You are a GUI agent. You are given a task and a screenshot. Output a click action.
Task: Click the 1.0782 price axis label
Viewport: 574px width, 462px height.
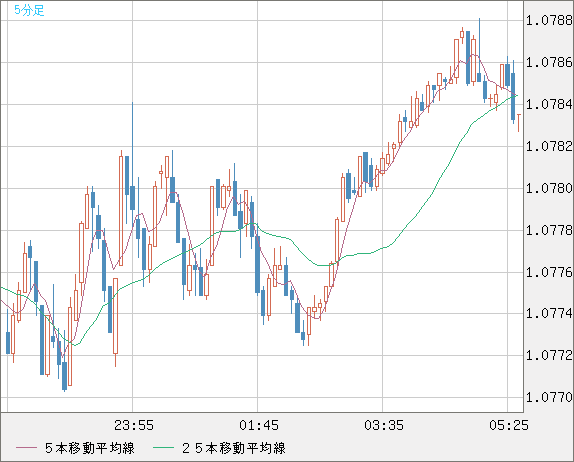coord(549,146)
